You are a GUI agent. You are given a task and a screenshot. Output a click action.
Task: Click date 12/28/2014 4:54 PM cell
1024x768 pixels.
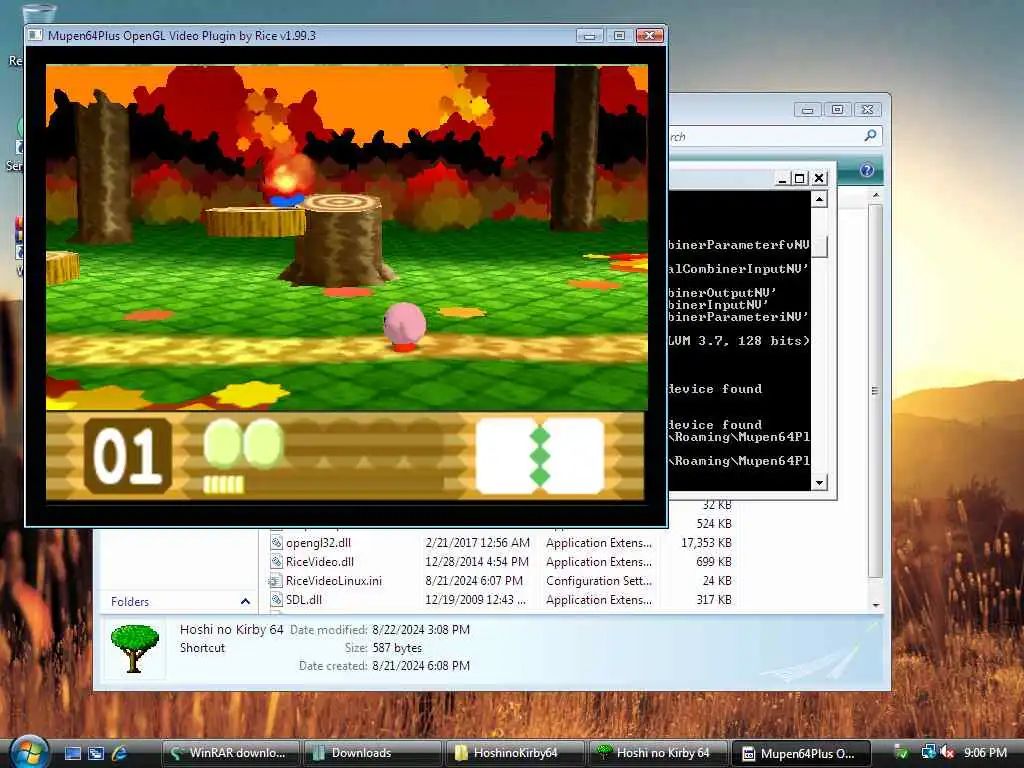tap(477, 562)
